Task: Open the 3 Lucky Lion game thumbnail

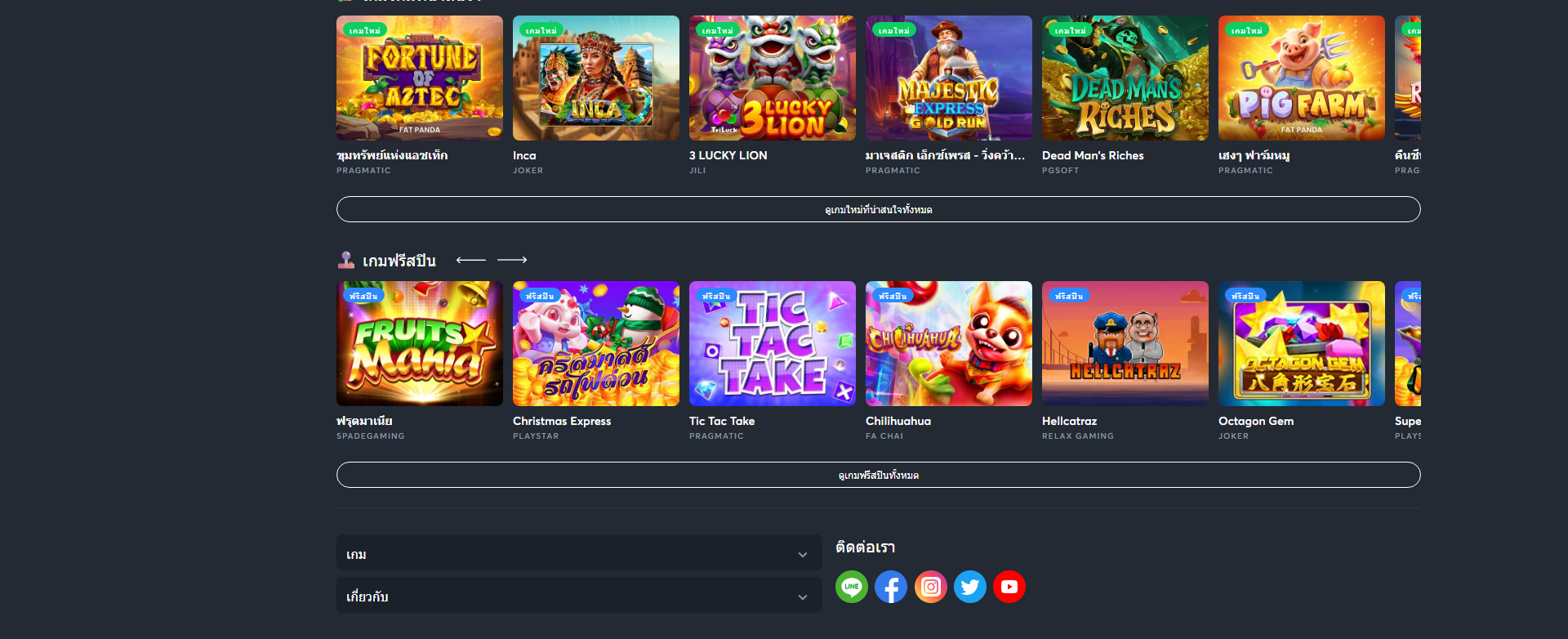Action: coord(773,78)
